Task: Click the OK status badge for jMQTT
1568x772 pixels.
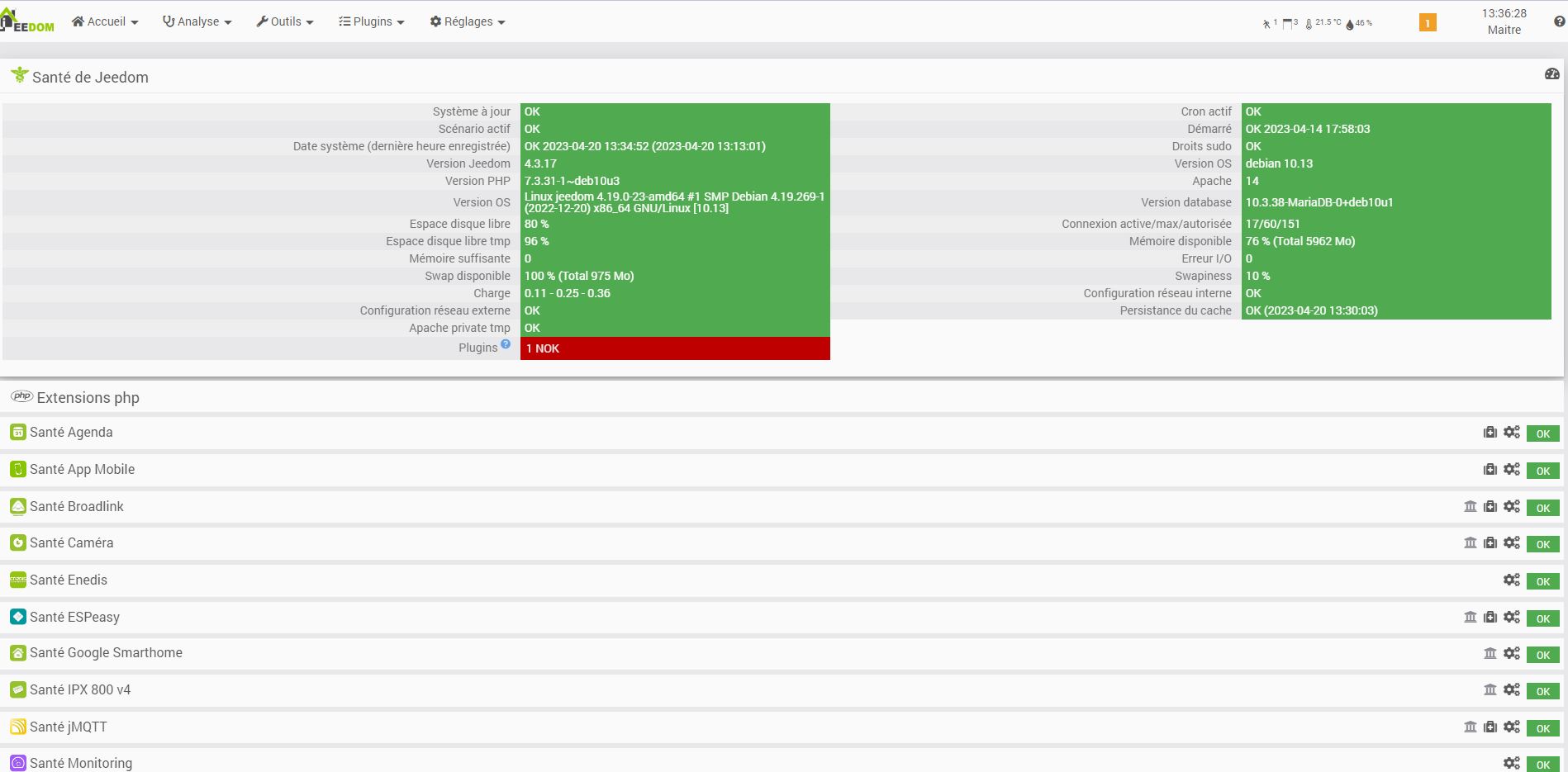Action: coord(1542,728)
